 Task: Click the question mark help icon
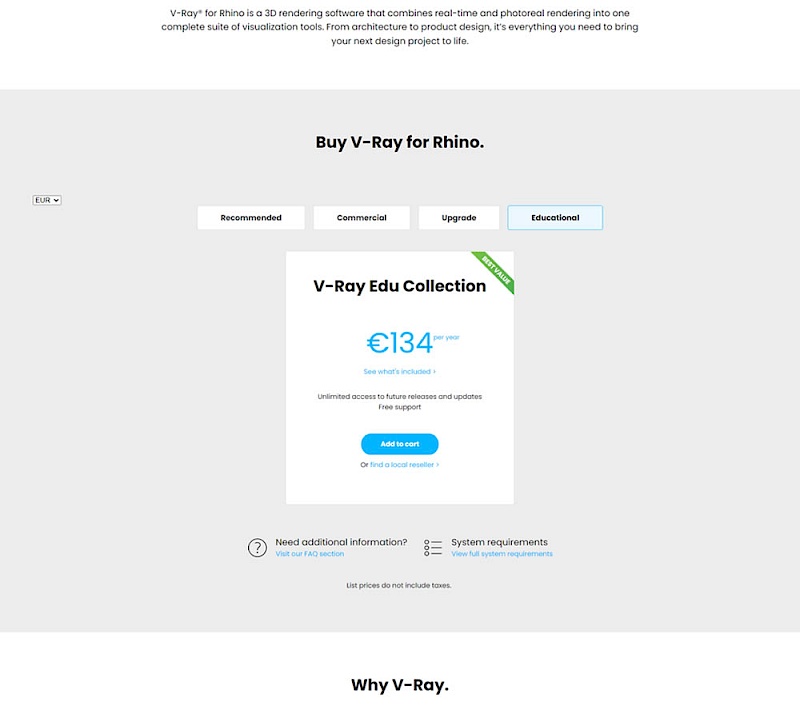257,547
